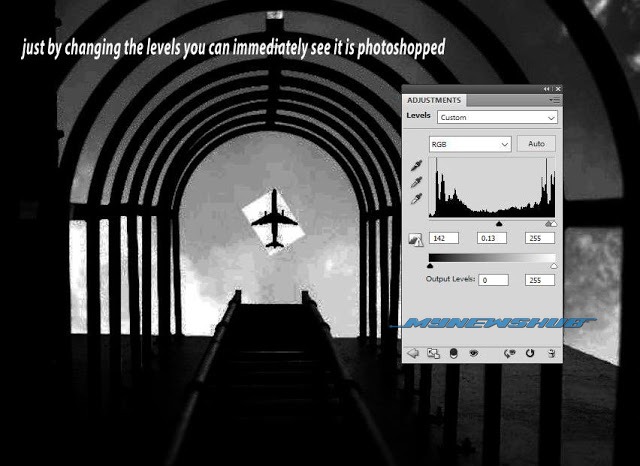The height and width of the screenshot is (466, 640).
Task: Click the white output level slider handle
Action: 554,267
